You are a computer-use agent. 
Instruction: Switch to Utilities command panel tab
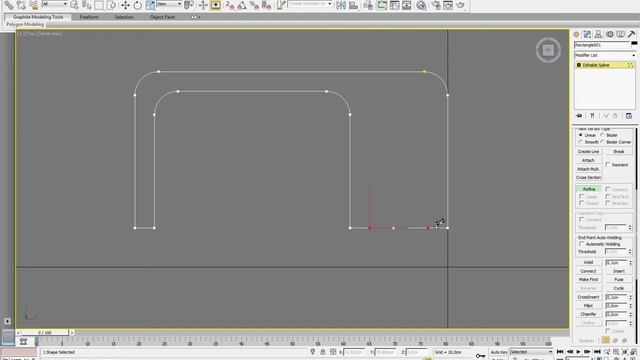pyautogui.click(x=631, y=34)
